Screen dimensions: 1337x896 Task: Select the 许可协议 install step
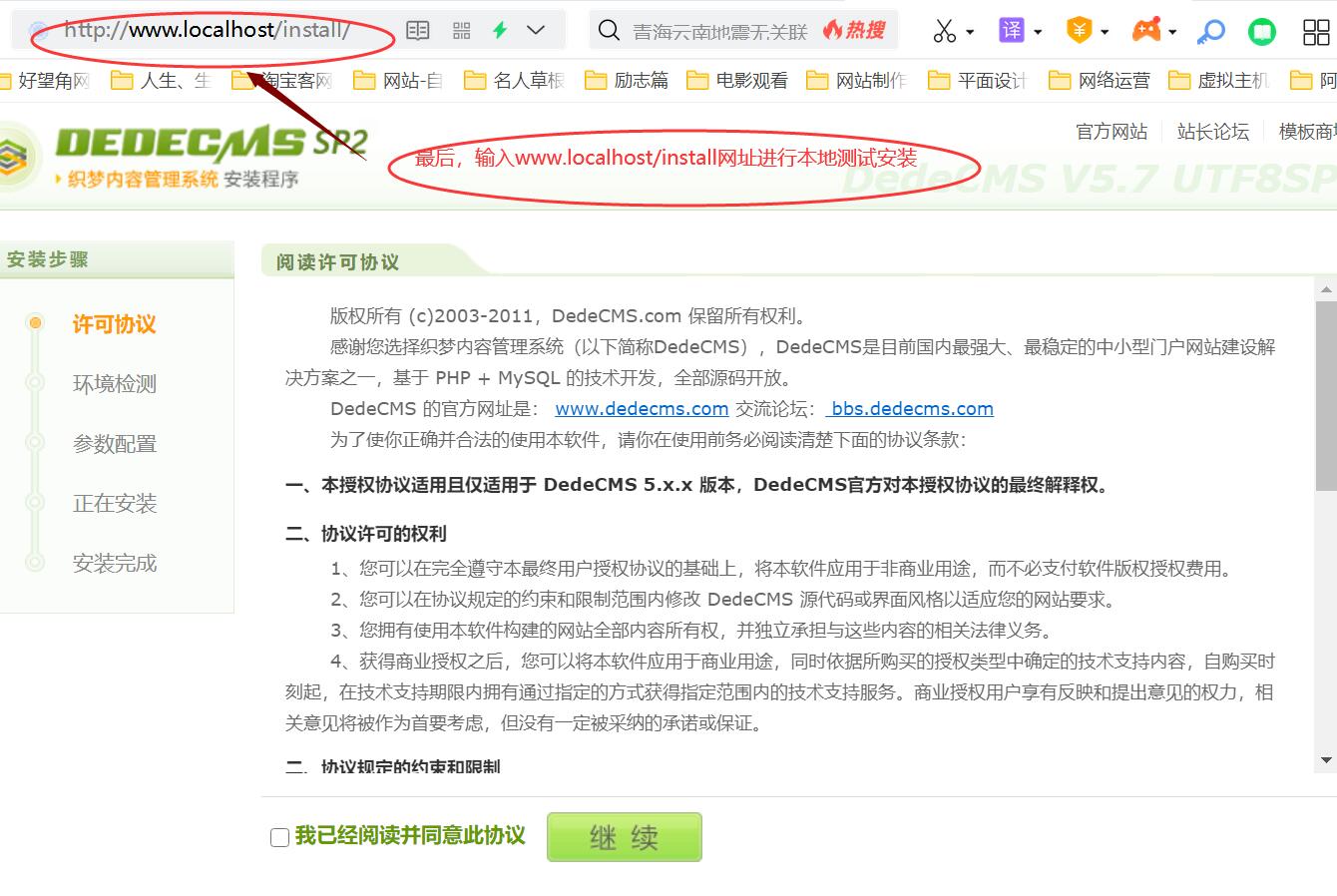pyautogui.click(x=115, y=324)
